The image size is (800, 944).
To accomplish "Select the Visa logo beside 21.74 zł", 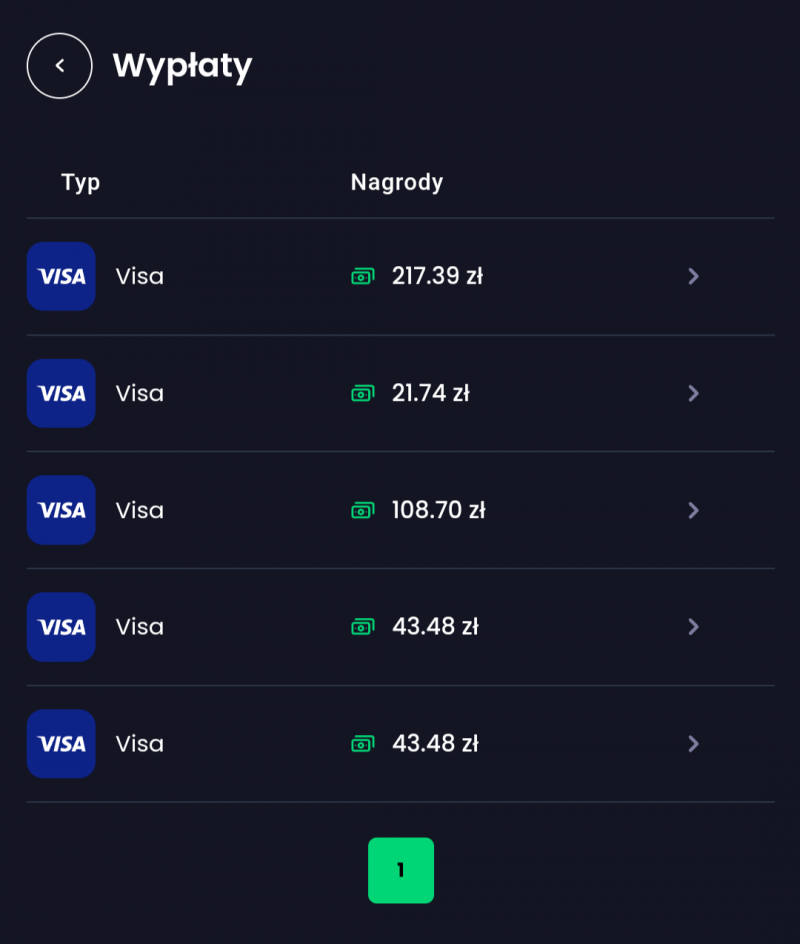I will [x=61, y=393].
